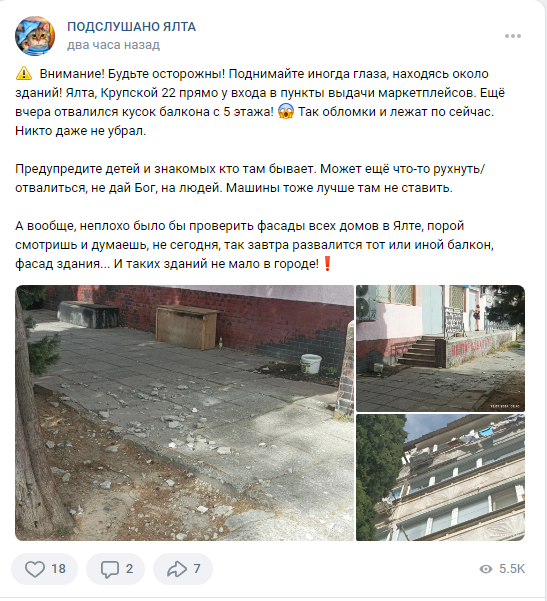Click the comment count 2
This screenshot has width=547, height=601.
129,569
